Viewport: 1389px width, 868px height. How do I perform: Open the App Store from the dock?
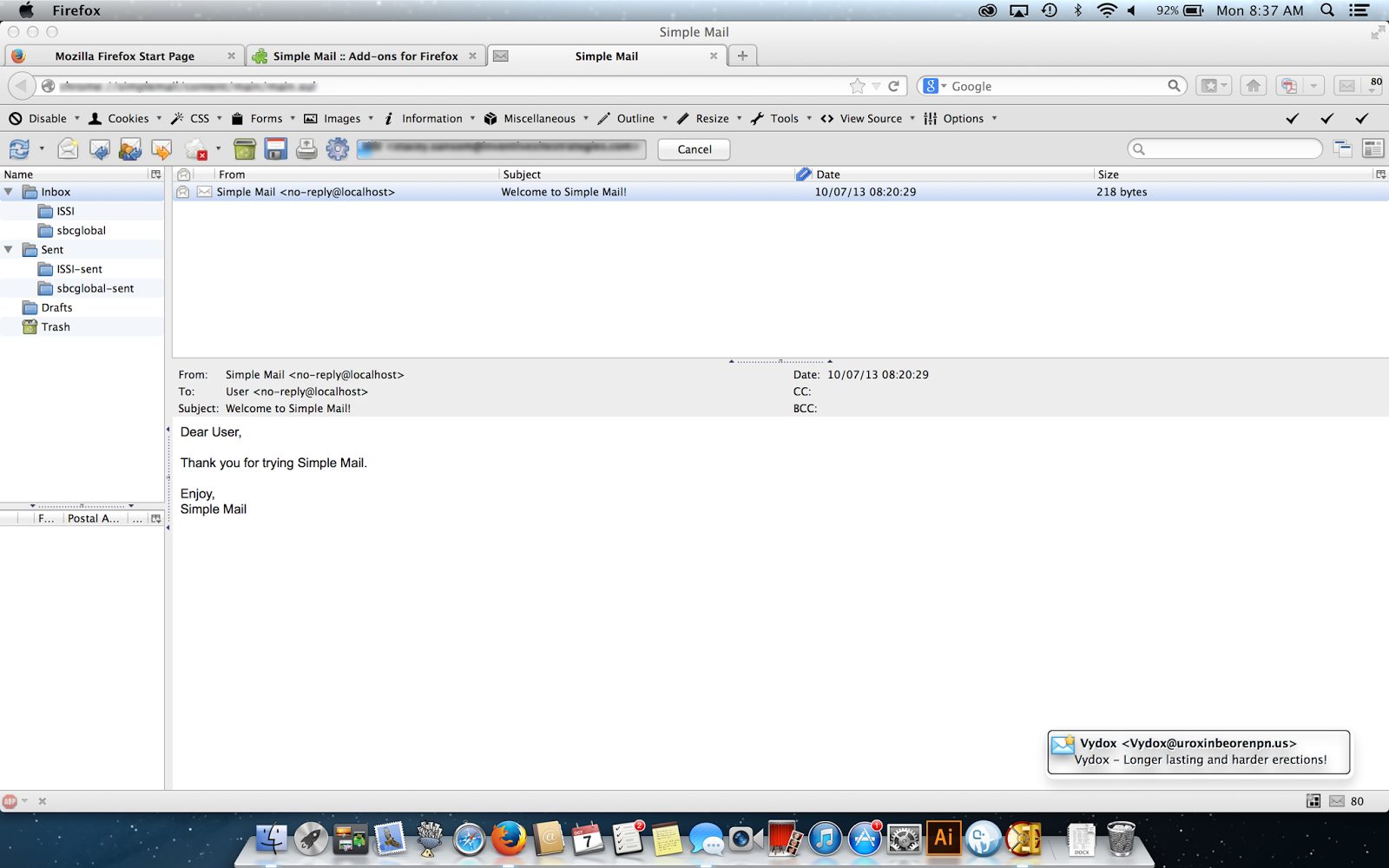click(x=865, y=838)
